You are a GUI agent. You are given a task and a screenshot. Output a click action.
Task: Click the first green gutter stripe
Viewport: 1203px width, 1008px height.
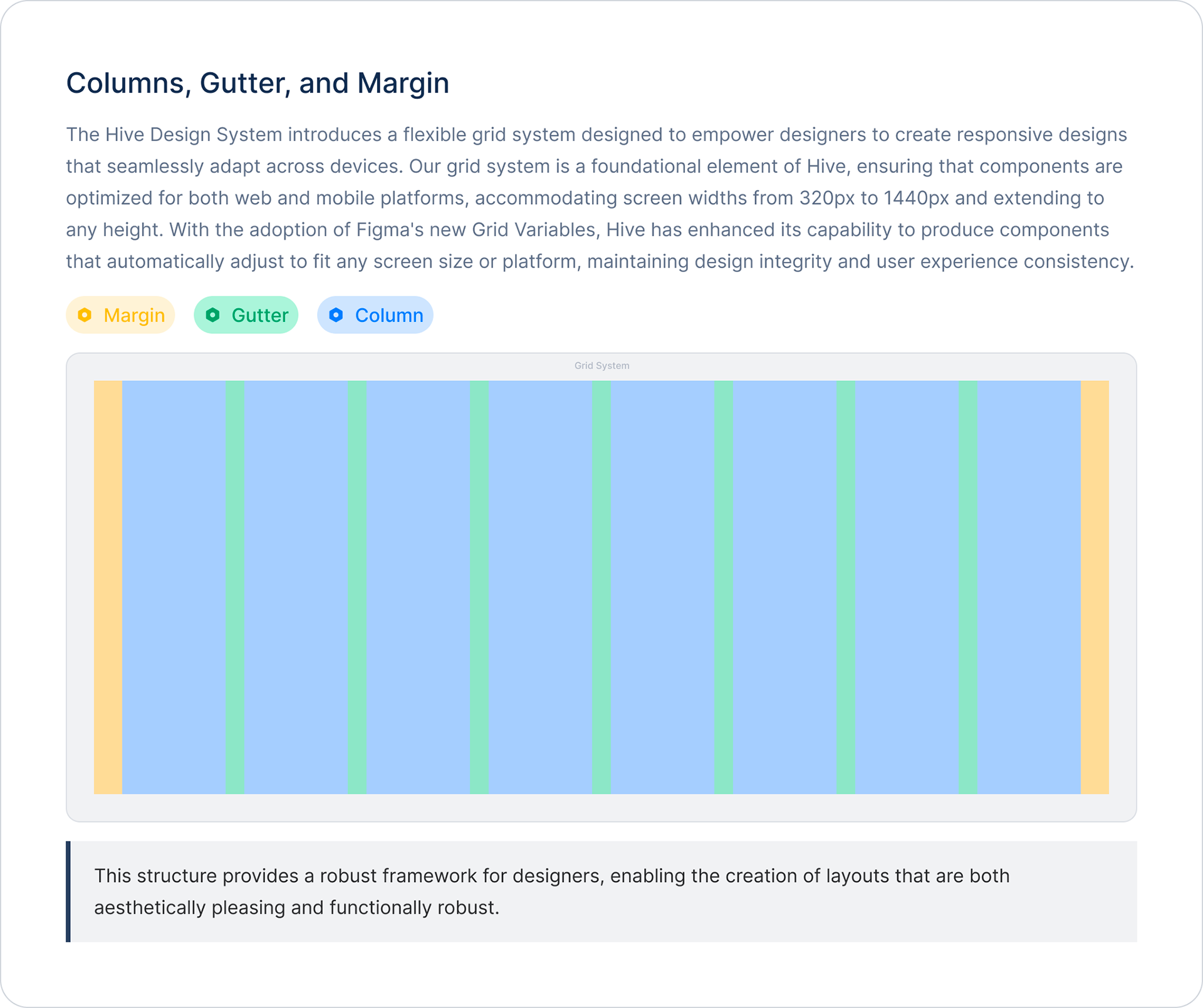click(235, 587)
